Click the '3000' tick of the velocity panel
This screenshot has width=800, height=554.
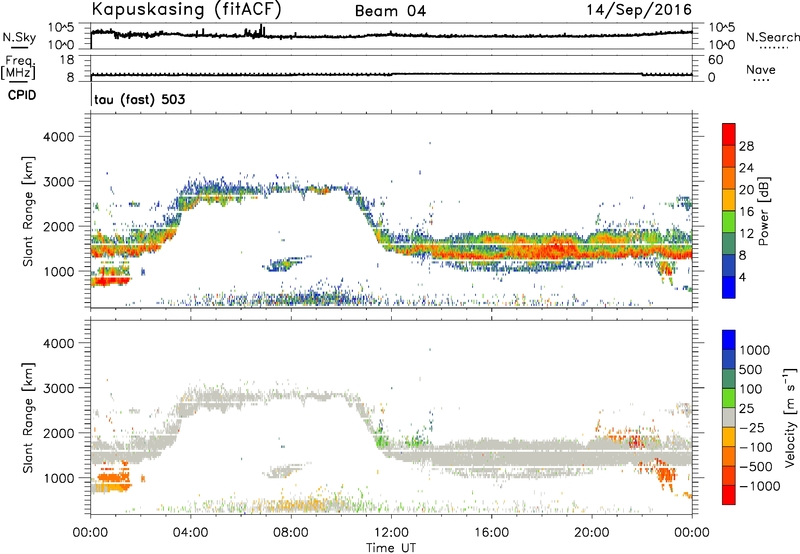pos(58,388)
